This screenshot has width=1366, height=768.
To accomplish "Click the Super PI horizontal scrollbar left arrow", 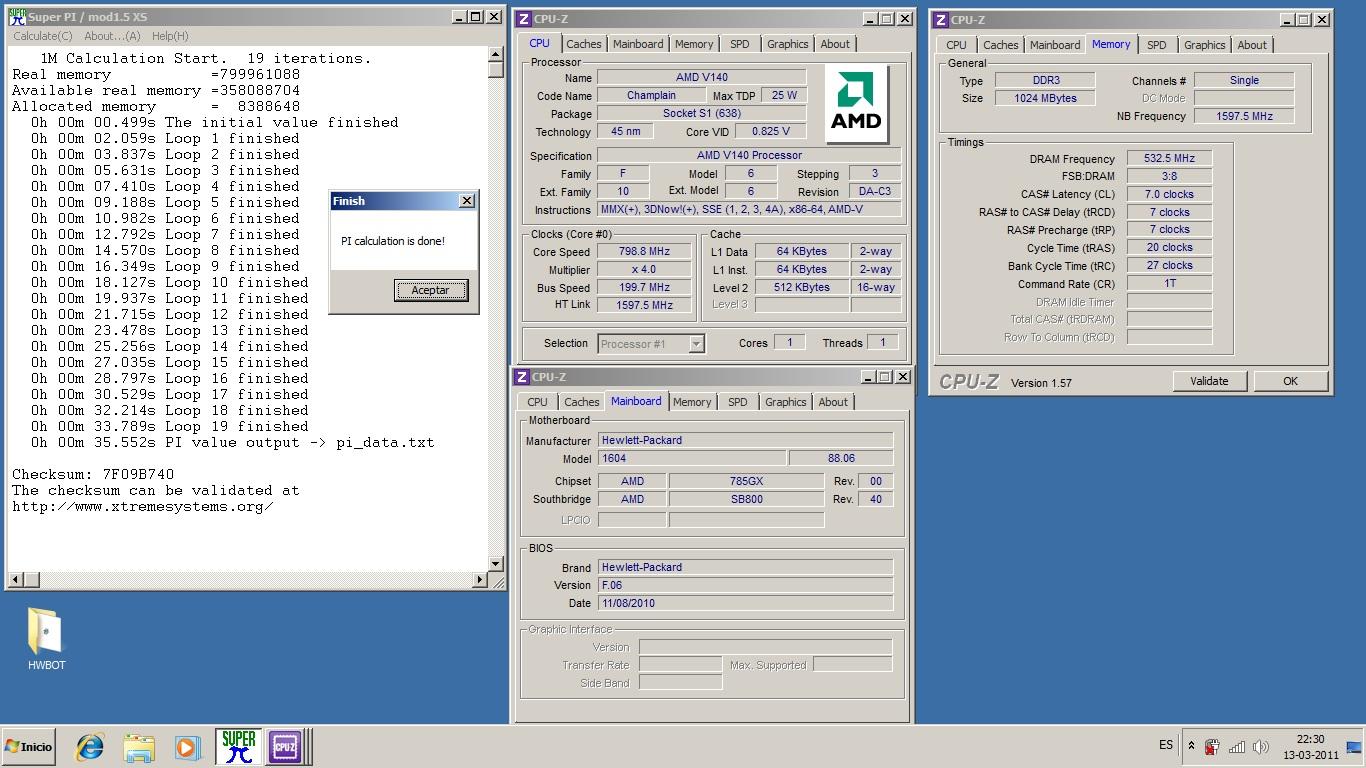I will 15,580.
